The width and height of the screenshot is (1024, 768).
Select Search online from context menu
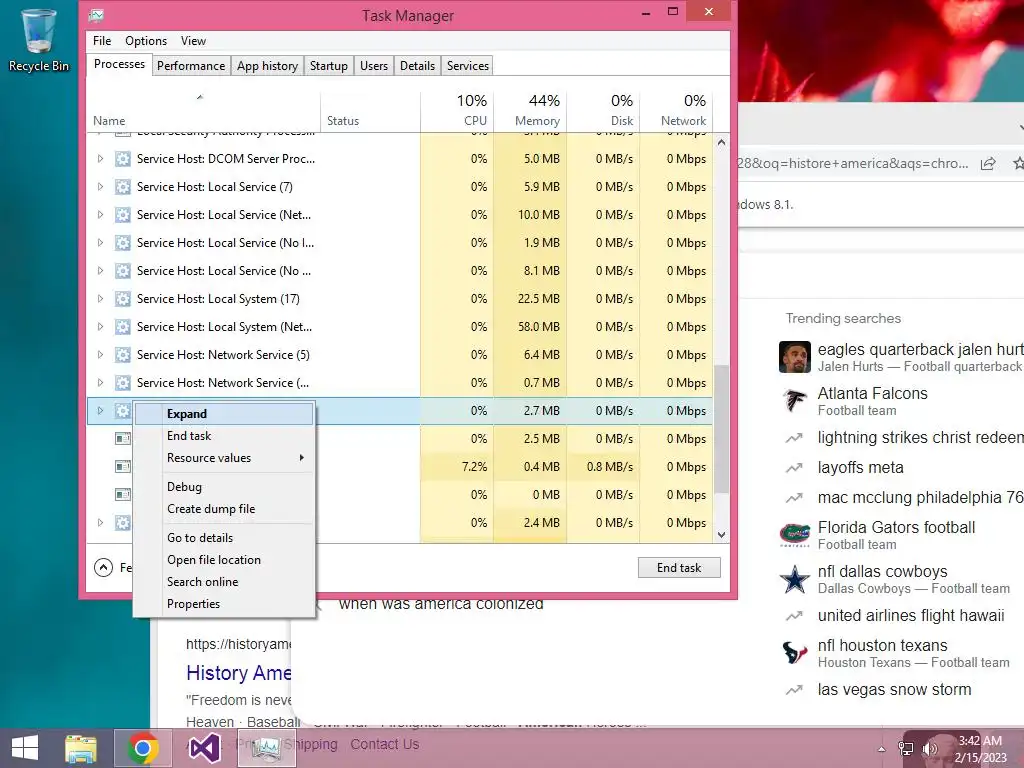[224, 582]
